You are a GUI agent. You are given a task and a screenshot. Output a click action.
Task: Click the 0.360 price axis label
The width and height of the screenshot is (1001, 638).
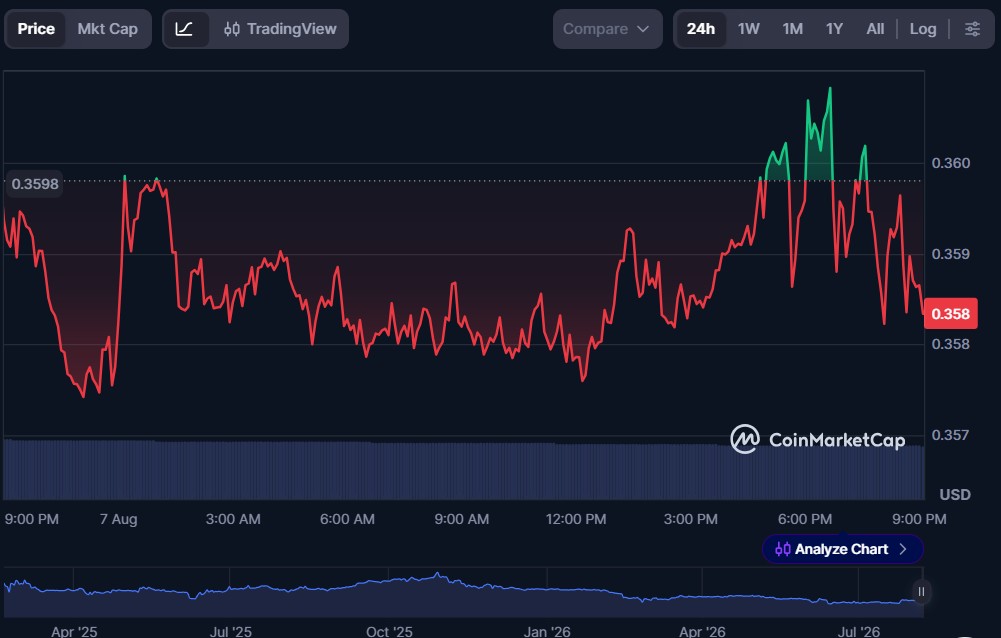point(951,163)
